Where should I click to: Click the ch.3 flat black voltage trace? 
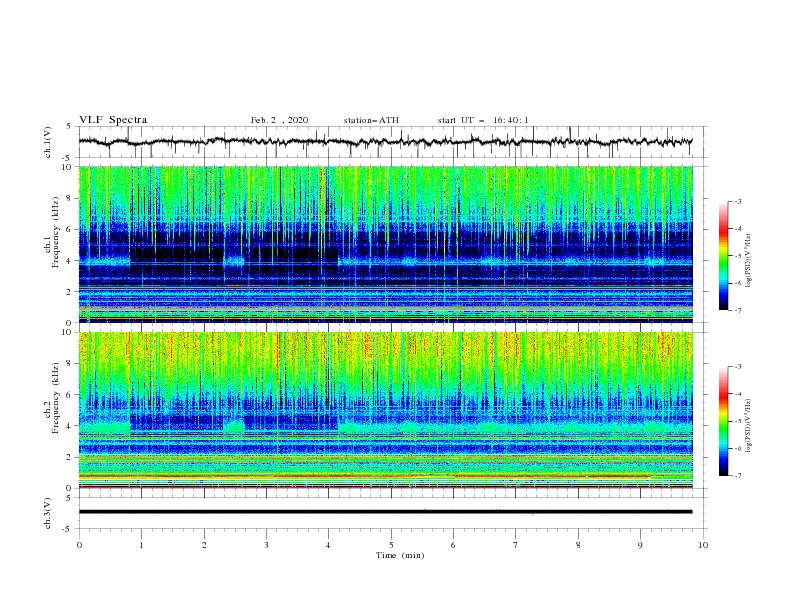click(x=385, y=512)
